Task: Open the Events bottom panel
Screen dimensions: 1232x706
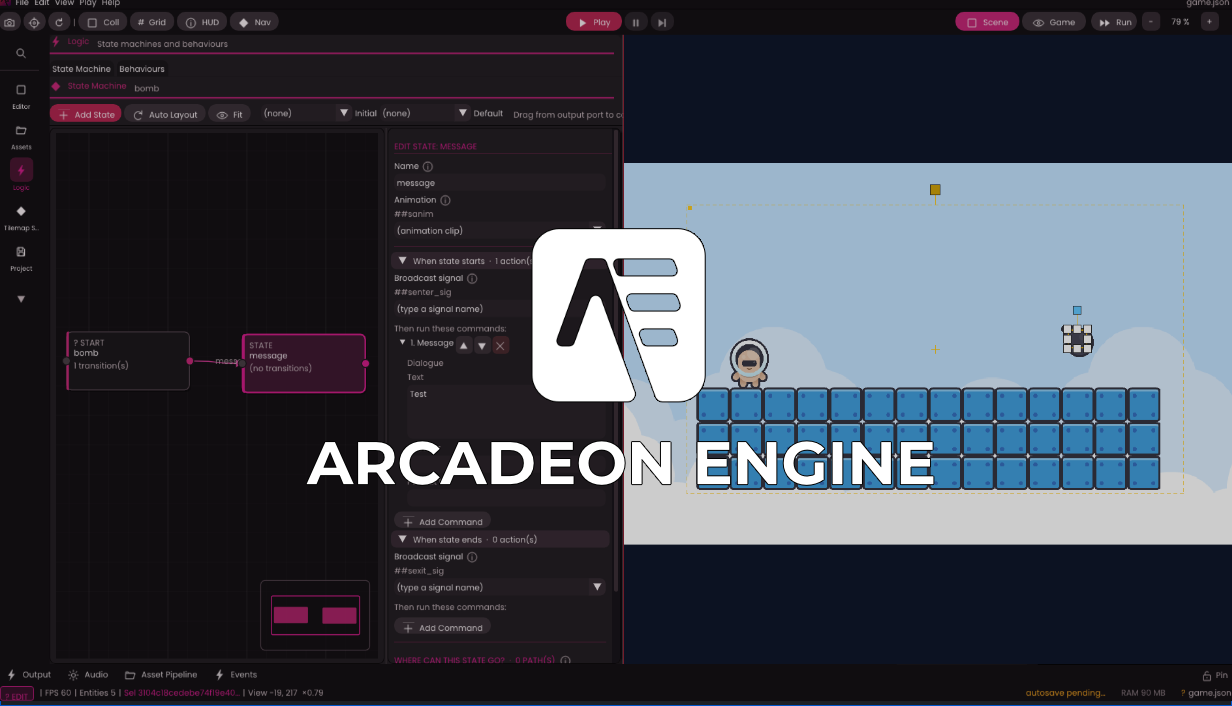Action: (236, 675)
